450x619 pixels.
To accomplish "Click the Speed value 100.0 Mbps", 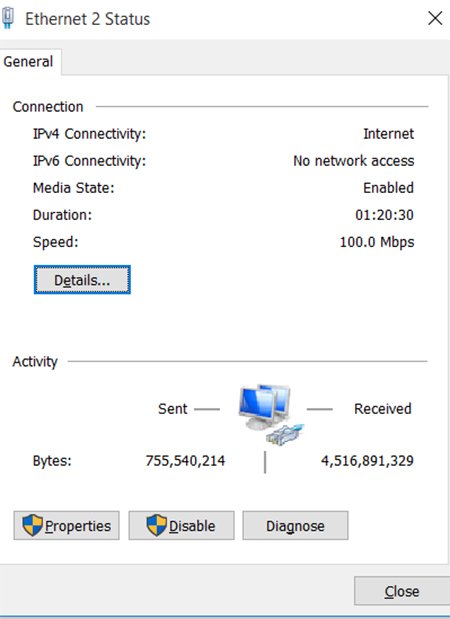I will [x=377, y=242].
